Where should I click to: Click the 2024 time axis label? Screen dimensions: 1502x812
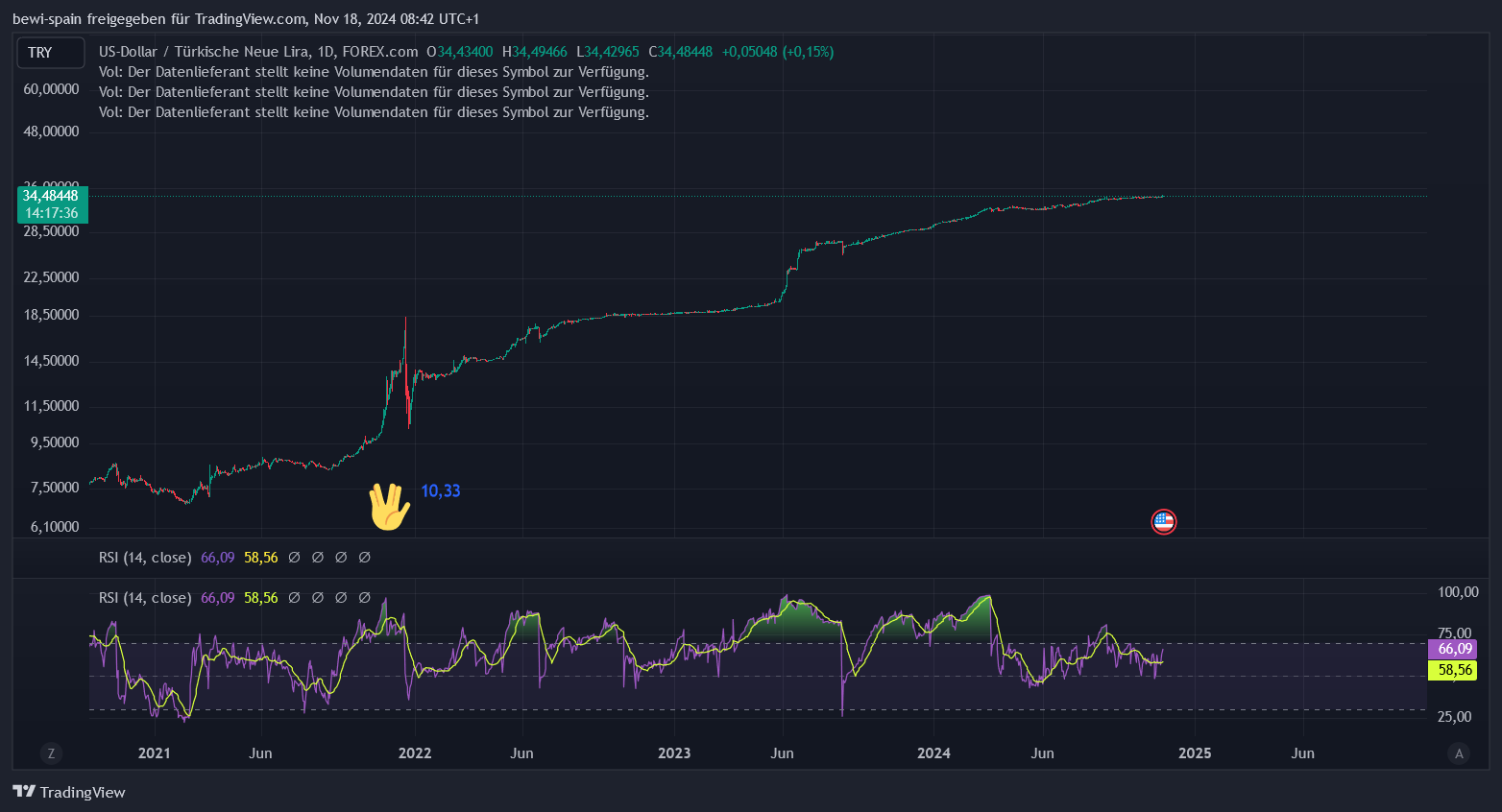(933, 753)
